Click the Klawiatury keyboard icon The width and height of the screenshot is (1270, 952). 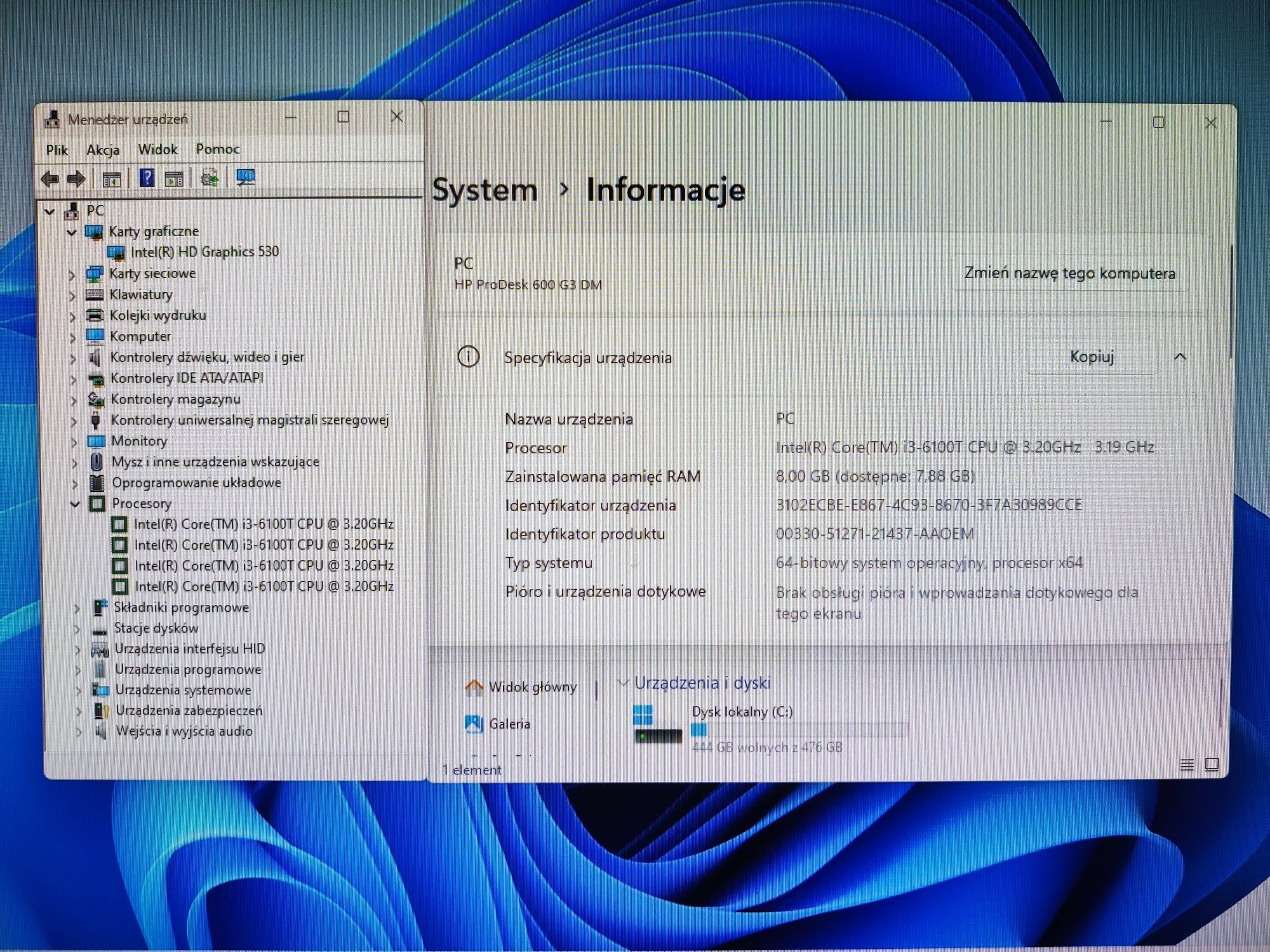point(95,294)
